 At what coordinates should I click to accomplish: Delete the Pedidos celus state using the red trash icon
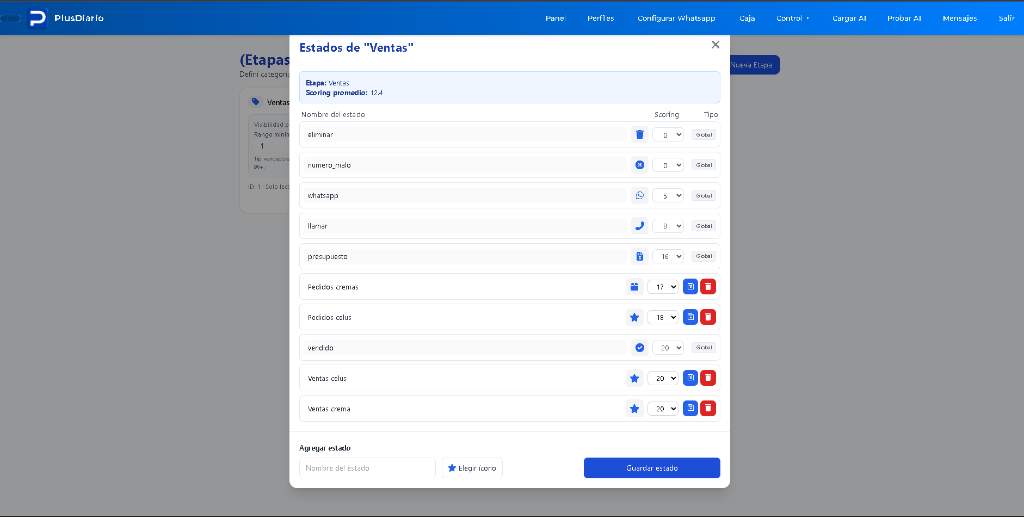click(708, 317)
